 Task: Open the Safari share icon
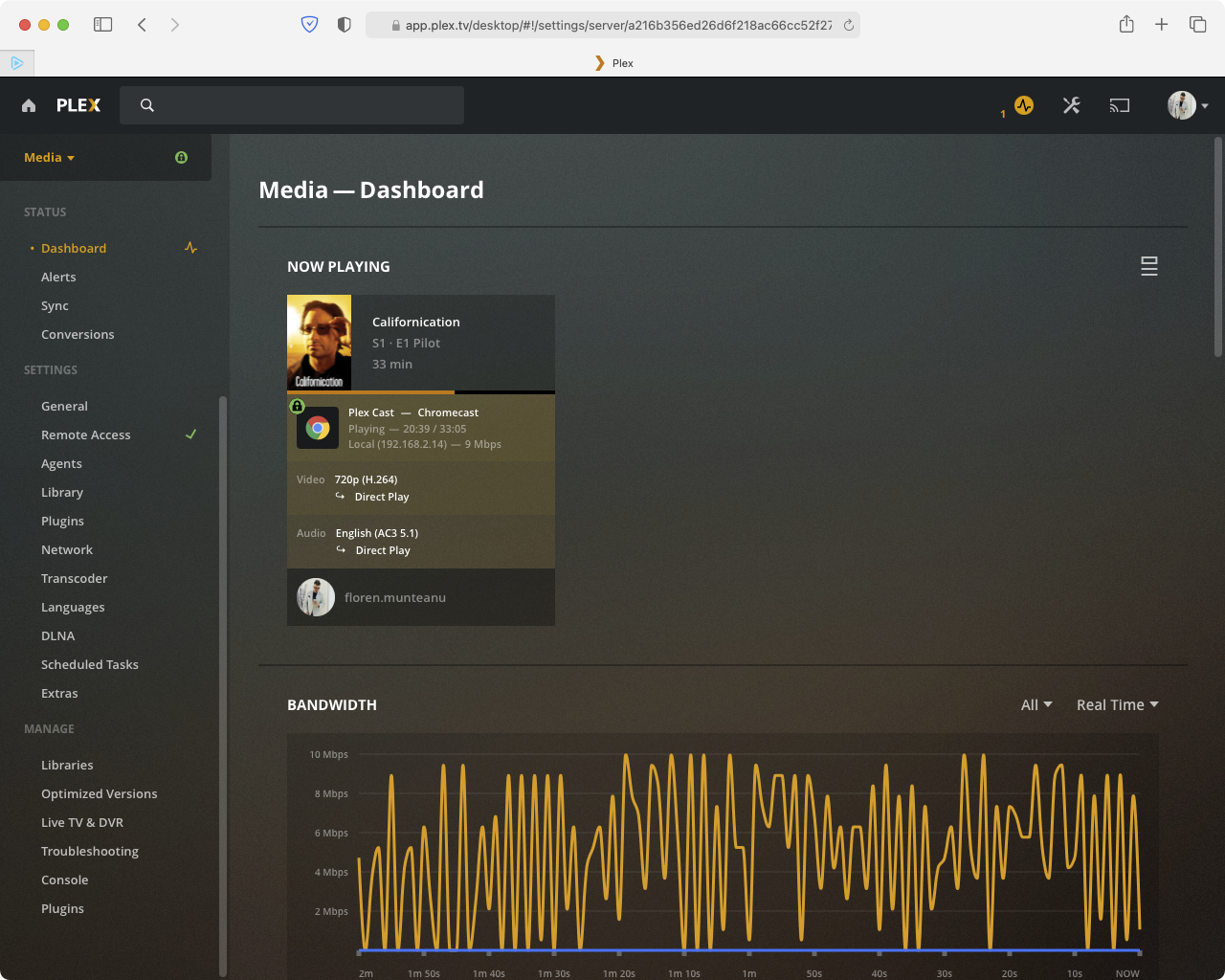(1126, 24)
